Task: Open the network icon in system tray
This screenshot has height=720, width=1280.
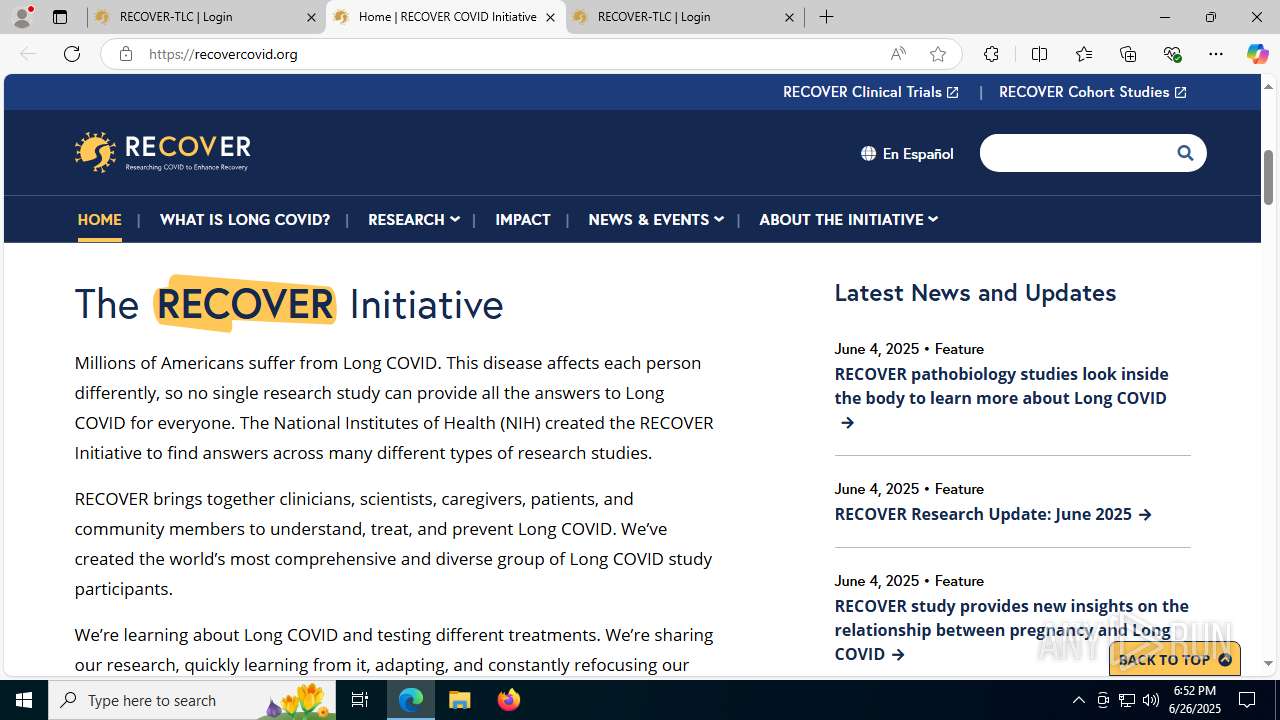Action: point(1127,700)
